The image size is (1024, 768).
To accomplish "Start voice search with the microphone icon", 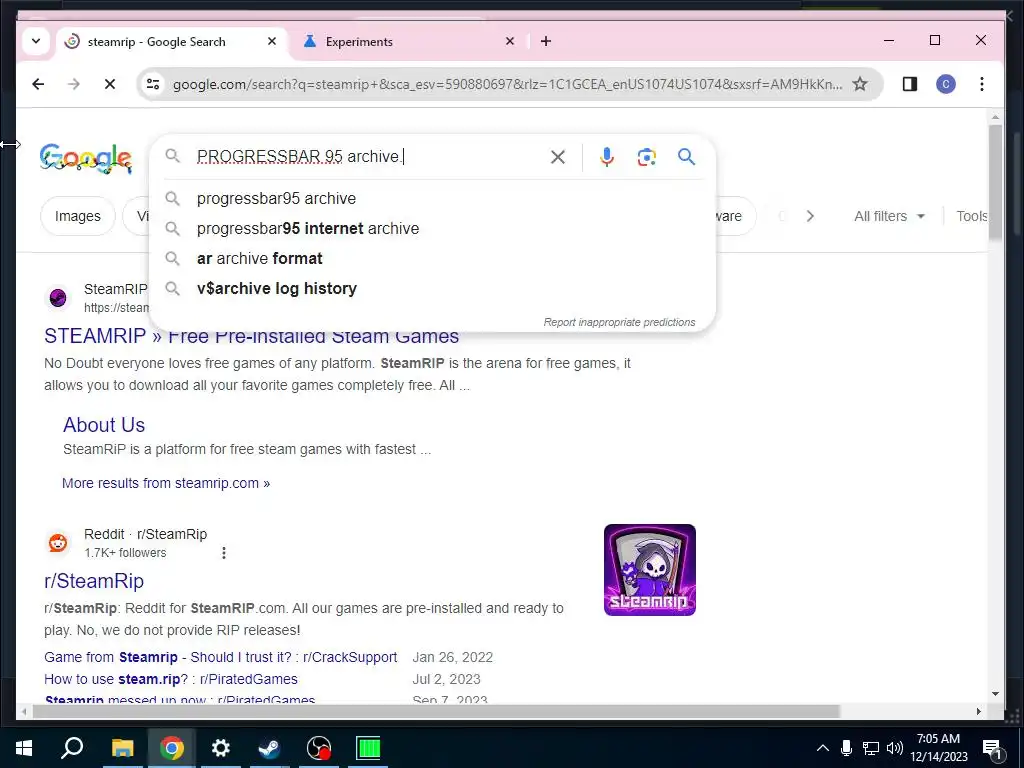I will click(x=607, y=157).
